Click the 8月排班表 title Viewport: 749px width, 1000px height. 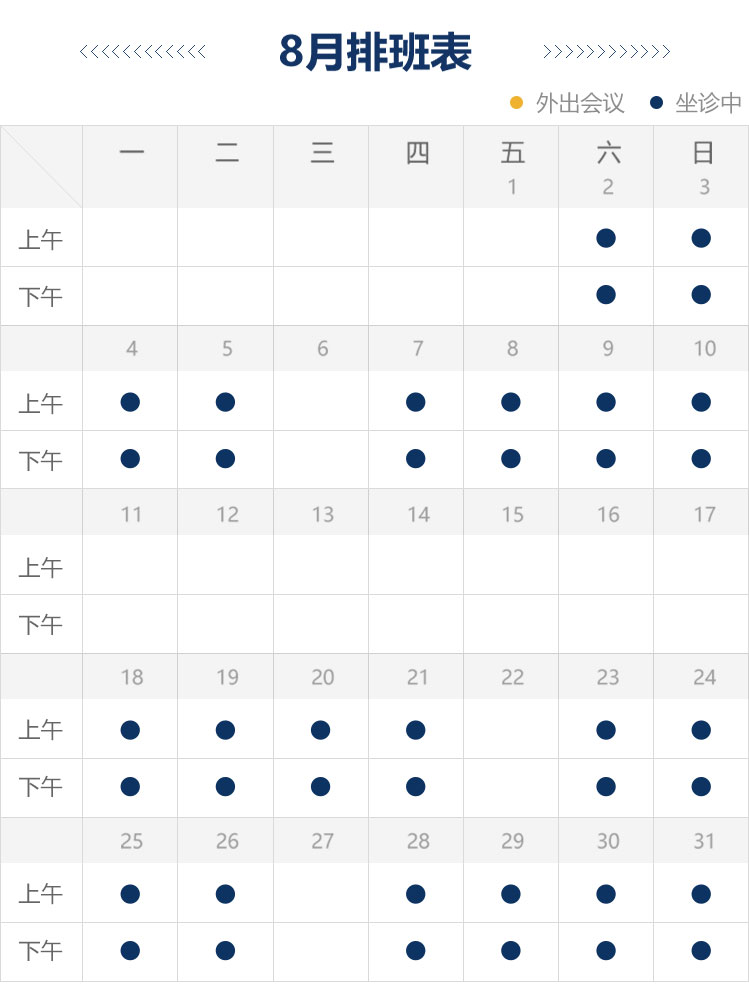click(375, 52)
